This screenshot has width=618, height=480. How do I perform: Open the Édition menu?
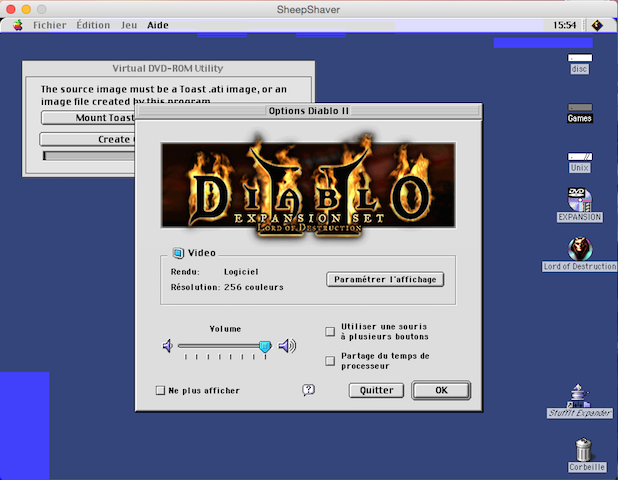point(93,25)
